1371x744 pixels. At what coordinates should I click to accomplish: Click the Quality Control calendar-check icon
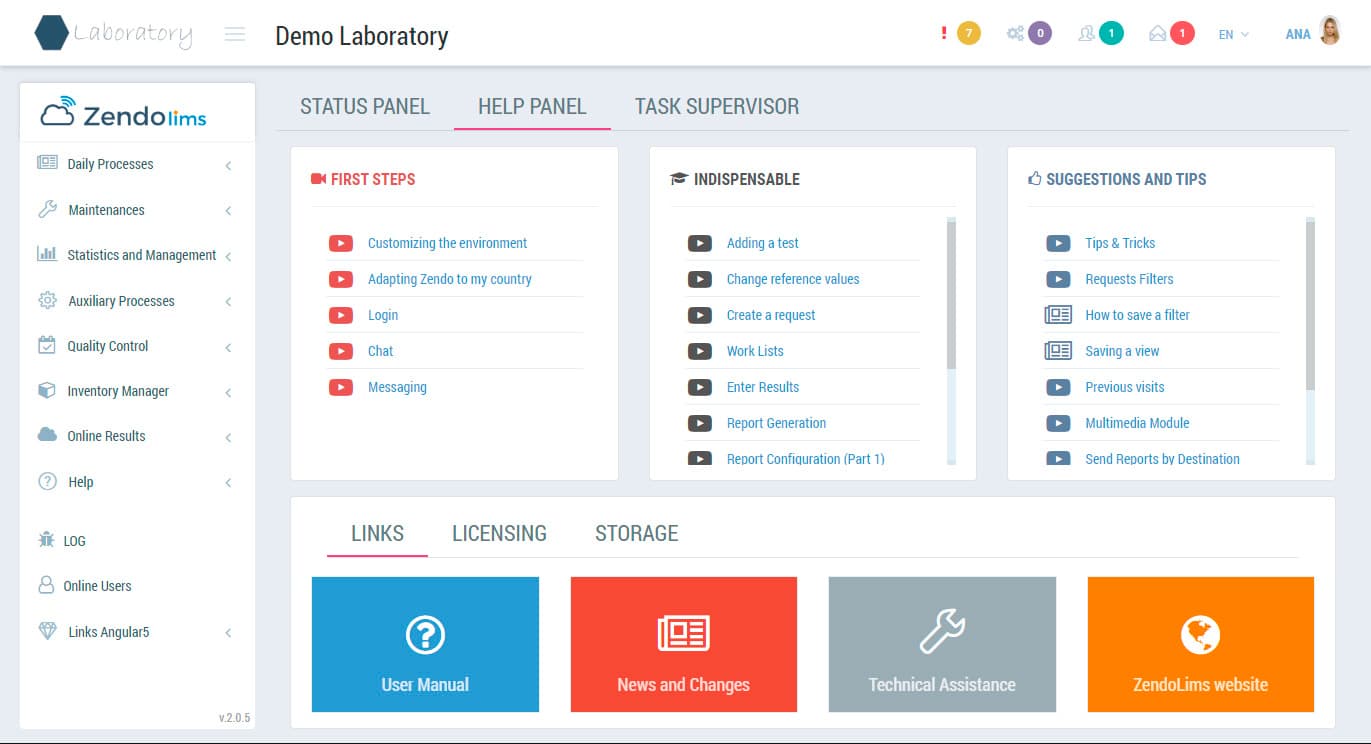pyautogui.click(x=47, y=345)
